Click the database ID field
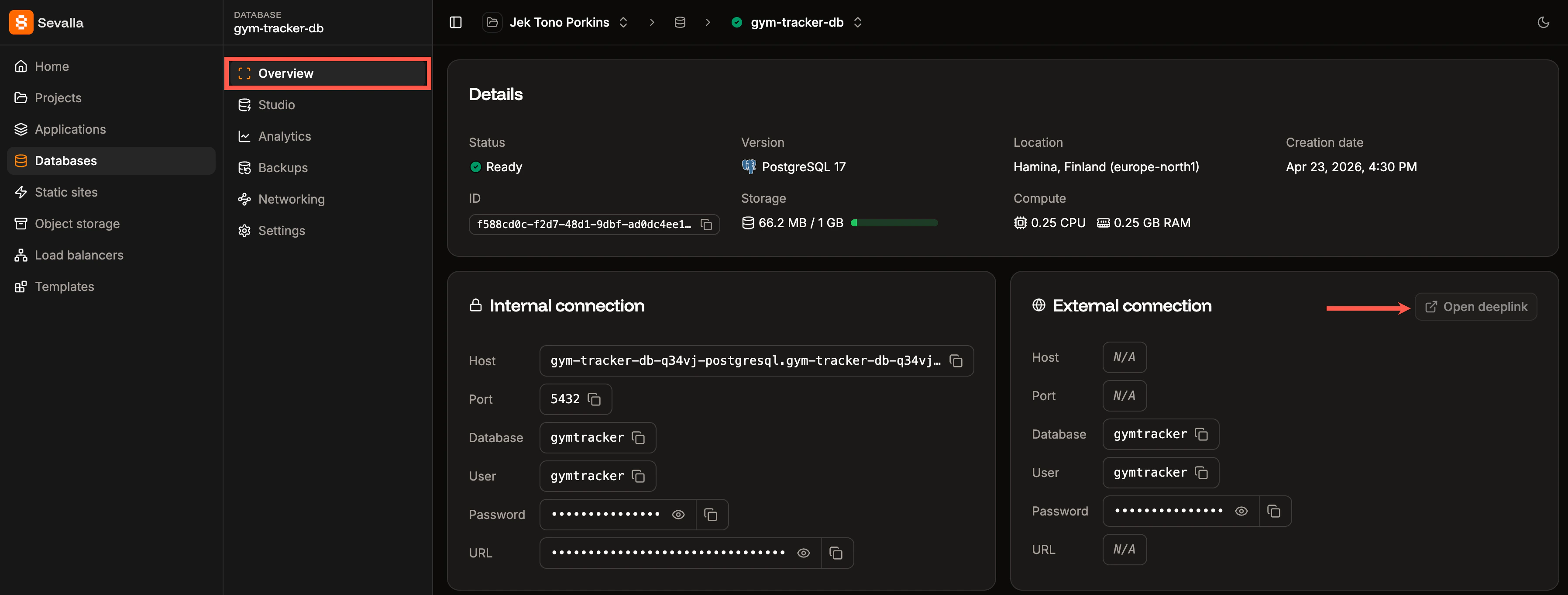1568x595 pixels. (x=594, y=225)
